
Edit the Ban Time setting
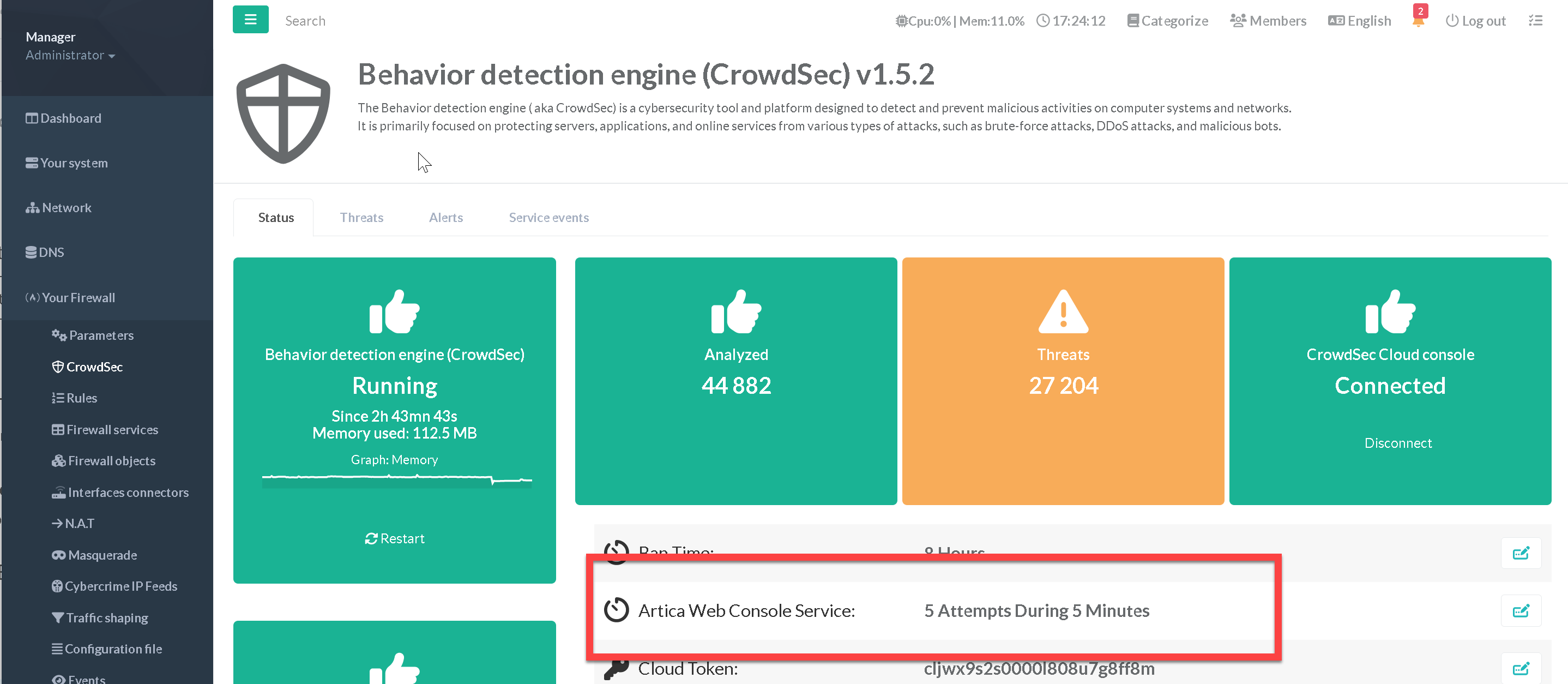pyautogui.click(x=1521, y=553)
